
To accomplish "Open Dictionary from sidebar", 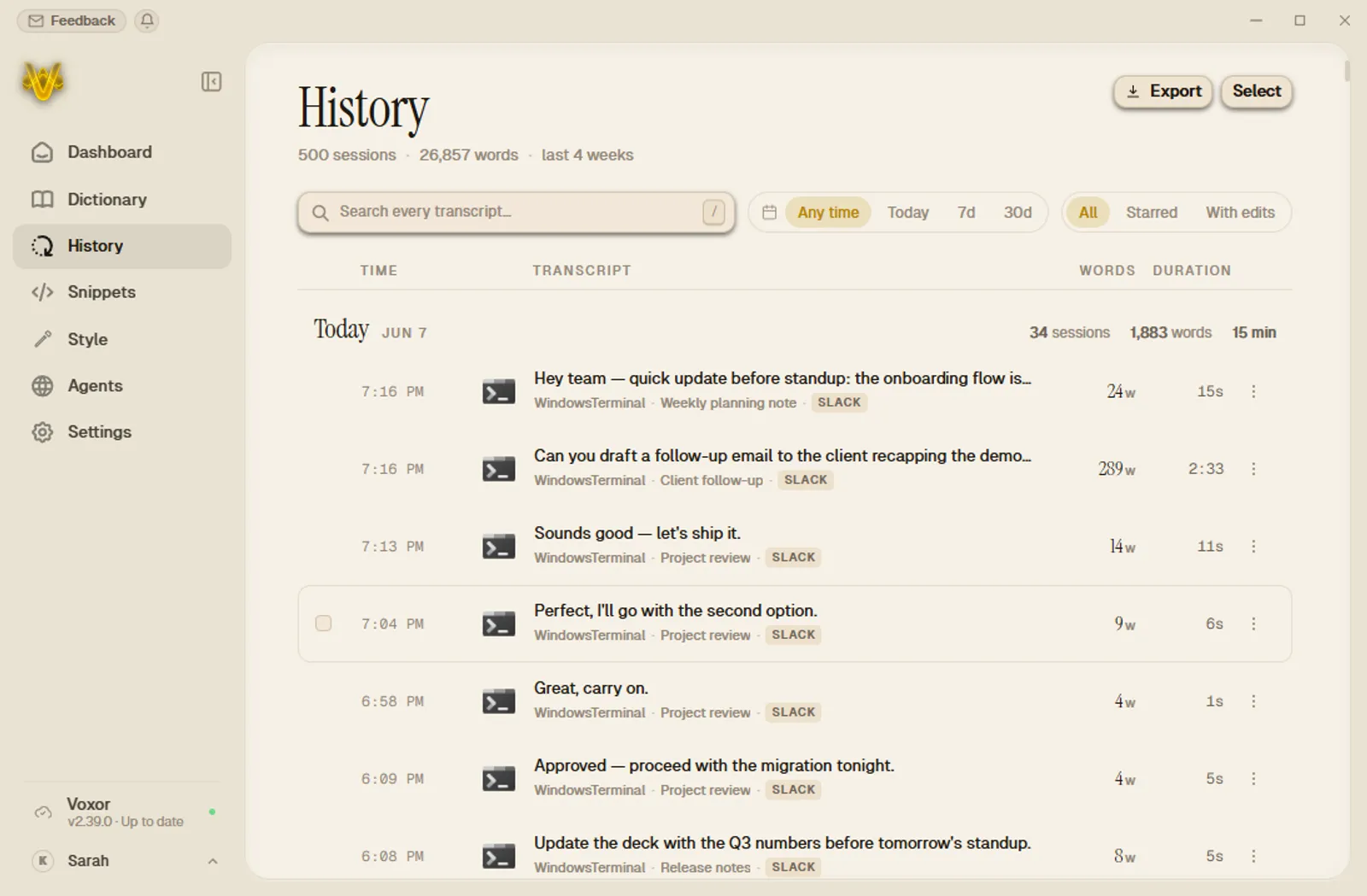I will pos(122,199).
